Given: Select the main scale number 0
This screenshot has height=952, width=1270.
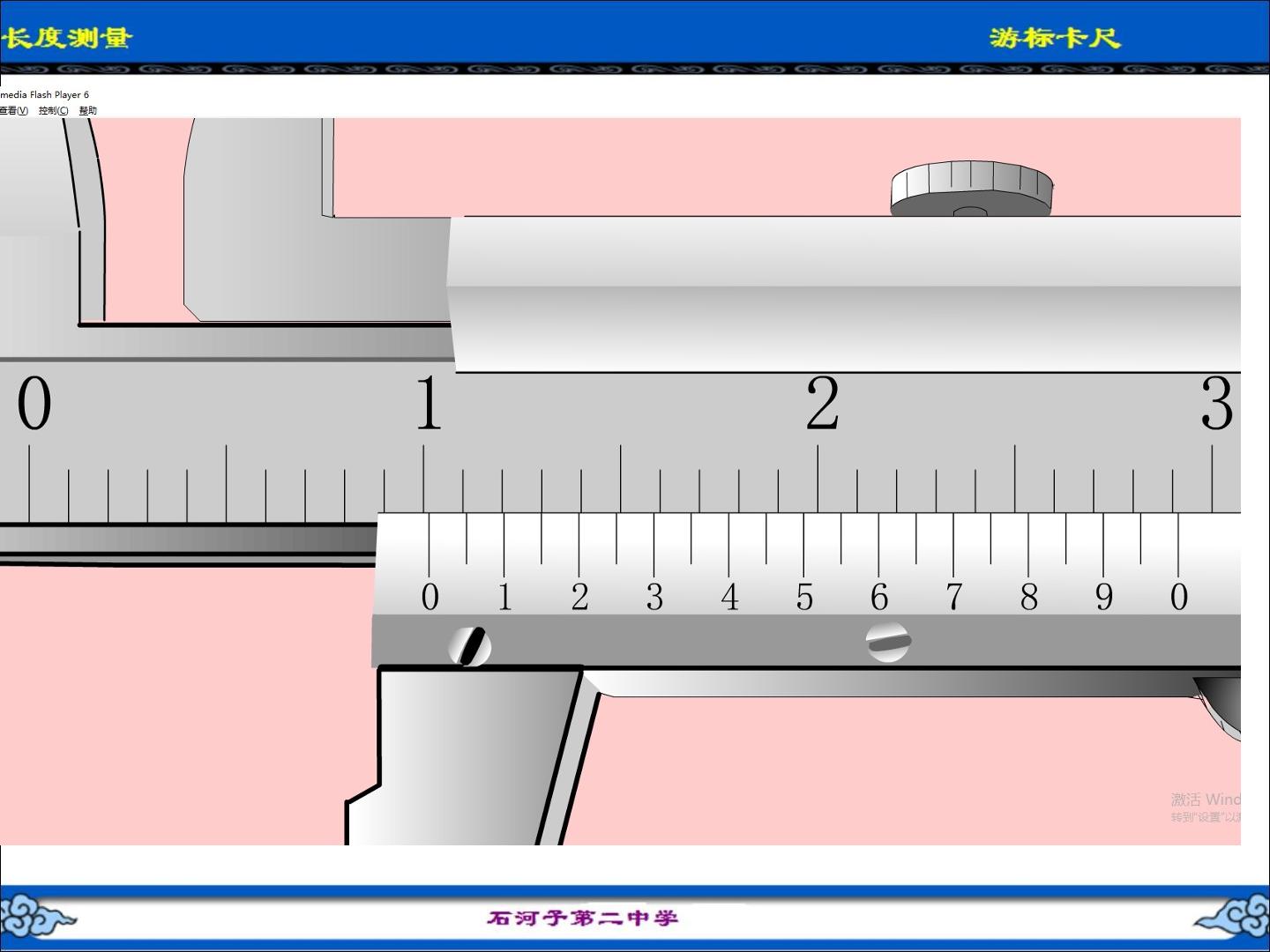Looking at the screenshot, I should coord(34,404).
